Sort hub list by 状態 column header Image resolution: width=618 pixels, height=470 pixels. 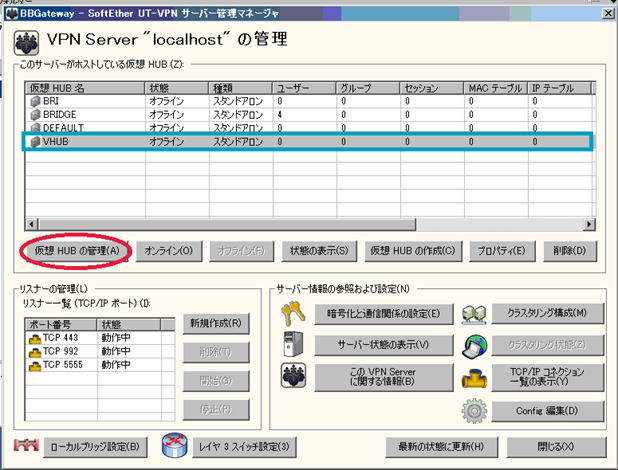[x=177, y=88]
